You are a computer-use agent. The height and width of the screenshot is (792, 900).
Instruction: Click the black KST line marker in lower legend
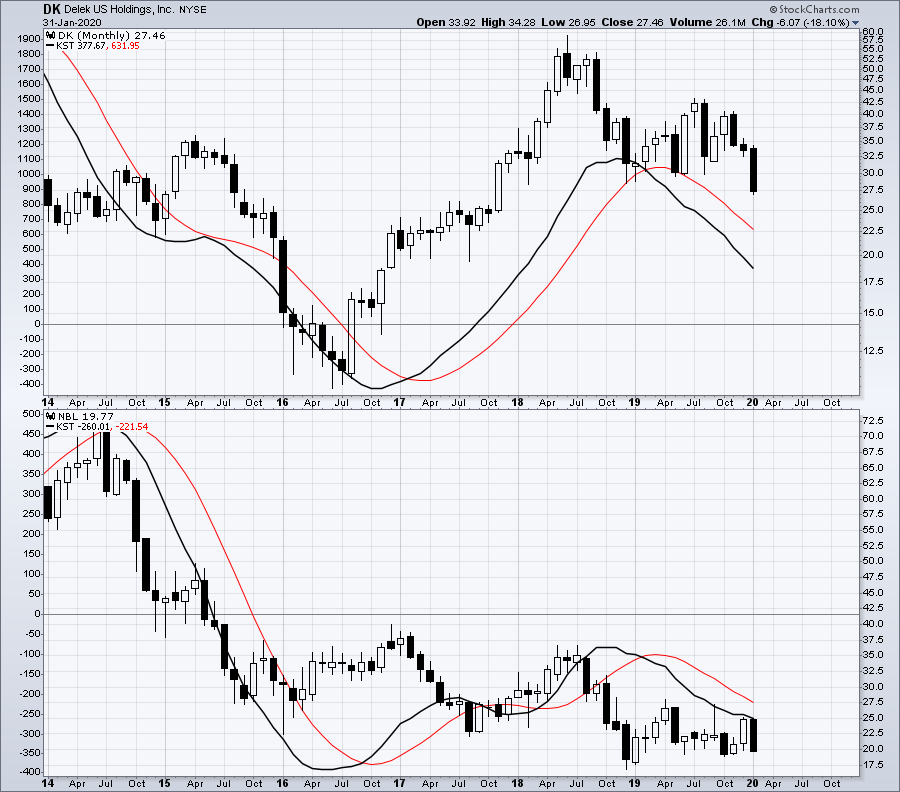52,426
